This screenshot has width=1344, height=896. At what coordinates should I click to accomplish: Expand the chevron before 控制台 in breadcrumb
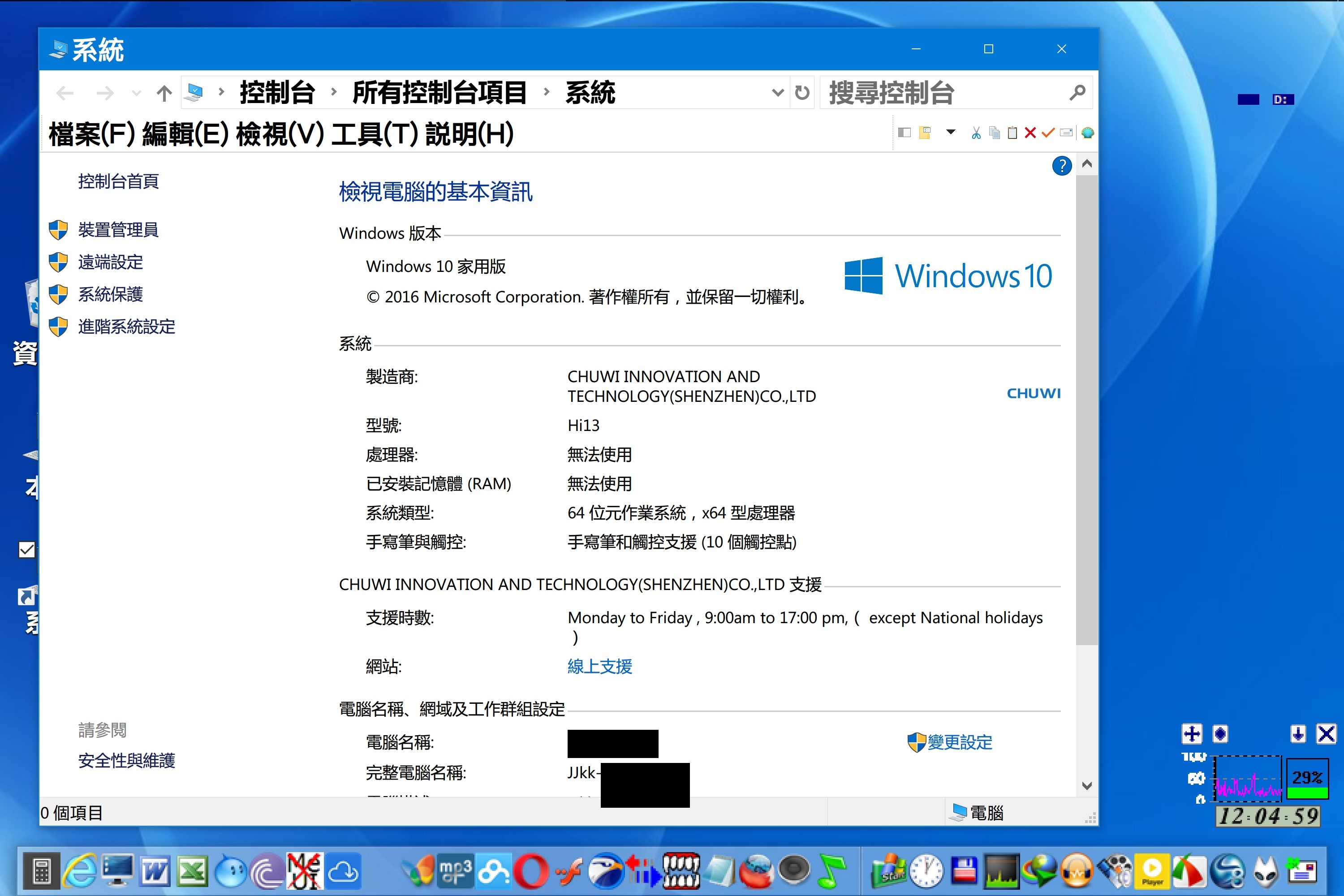point(221,91)
